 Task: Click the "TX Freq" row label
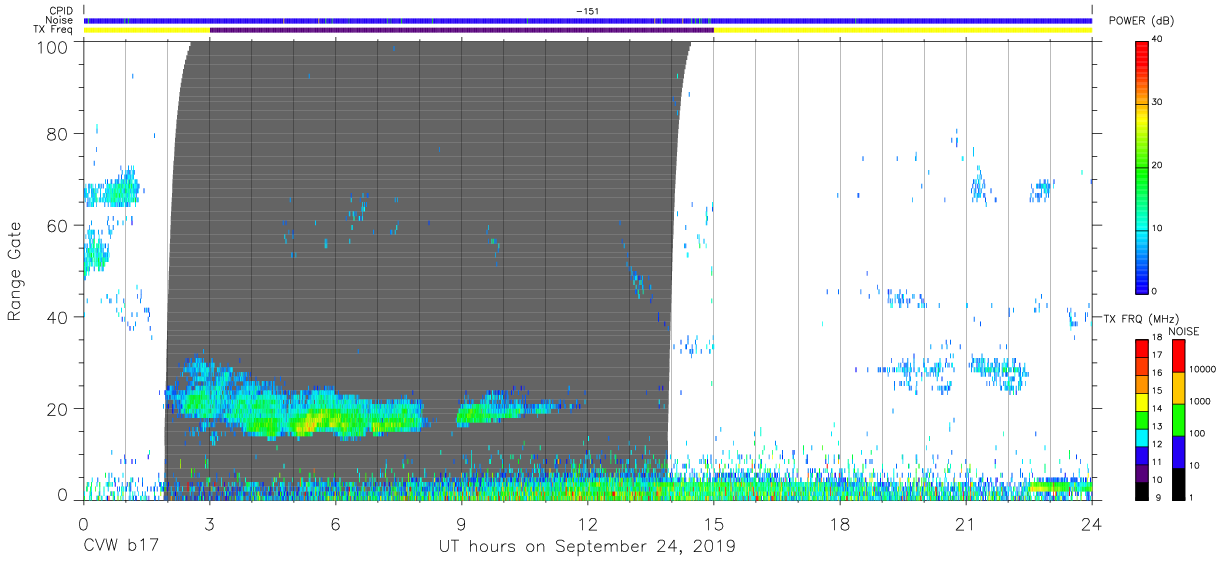[55, 29]
